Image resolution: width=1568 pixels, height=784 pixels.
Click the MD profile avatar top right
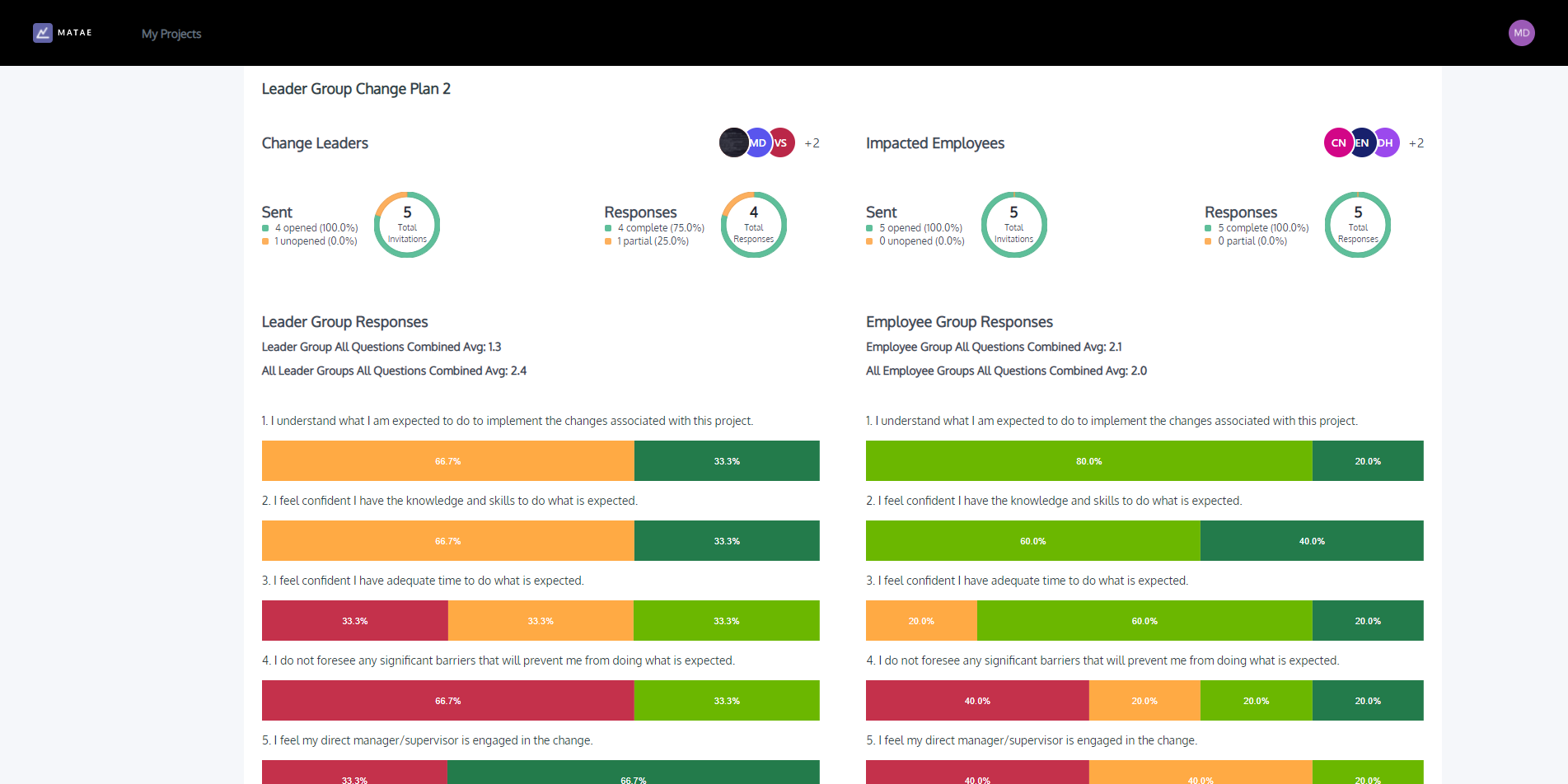[x=1521, y=32]
